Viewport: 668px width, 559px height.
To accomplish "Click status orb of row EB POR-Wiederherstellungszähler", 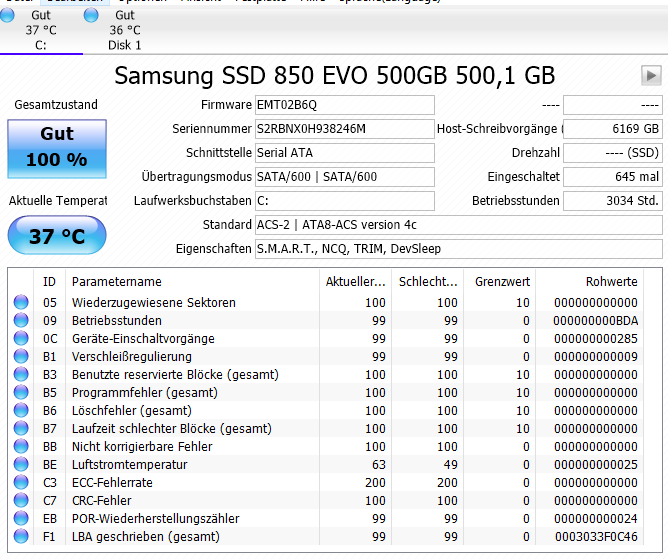I will (x=21, y=518).
